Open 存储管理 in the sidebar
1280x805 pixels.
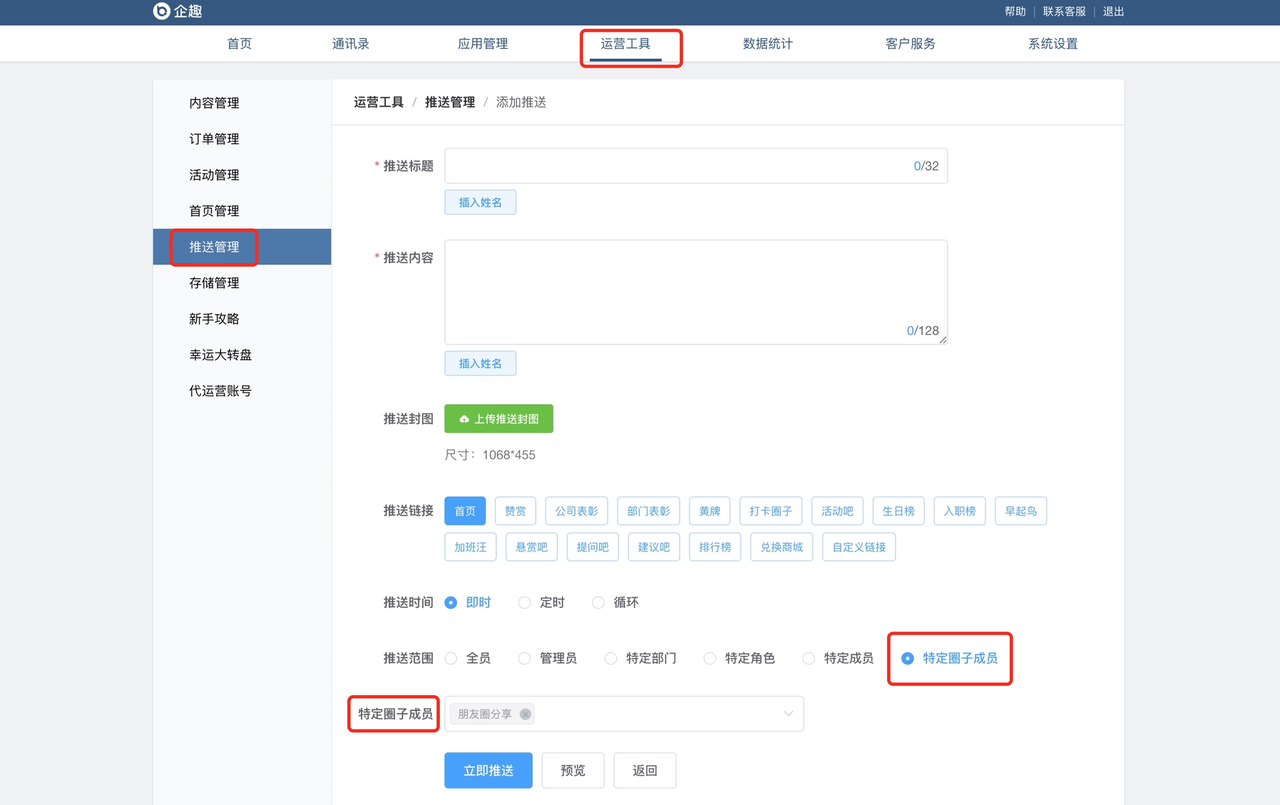(242, 283)
